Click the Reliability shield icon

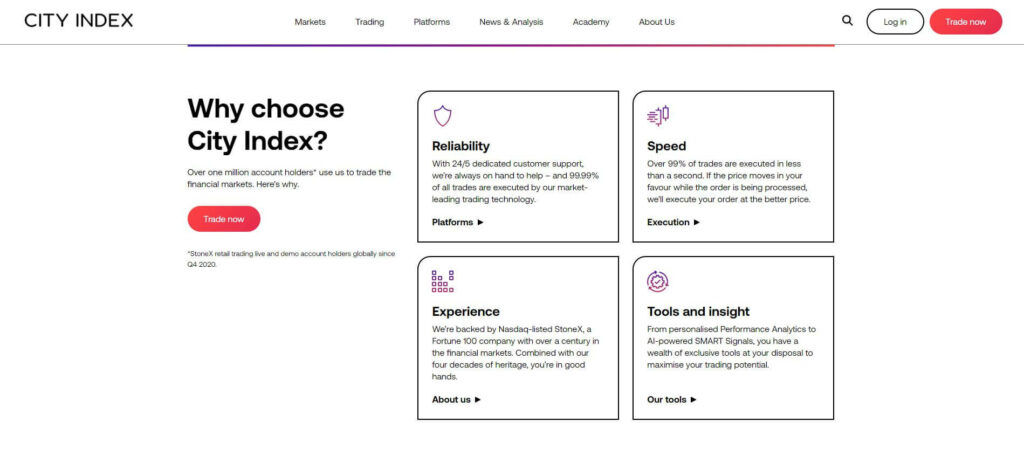pos(442,116)
